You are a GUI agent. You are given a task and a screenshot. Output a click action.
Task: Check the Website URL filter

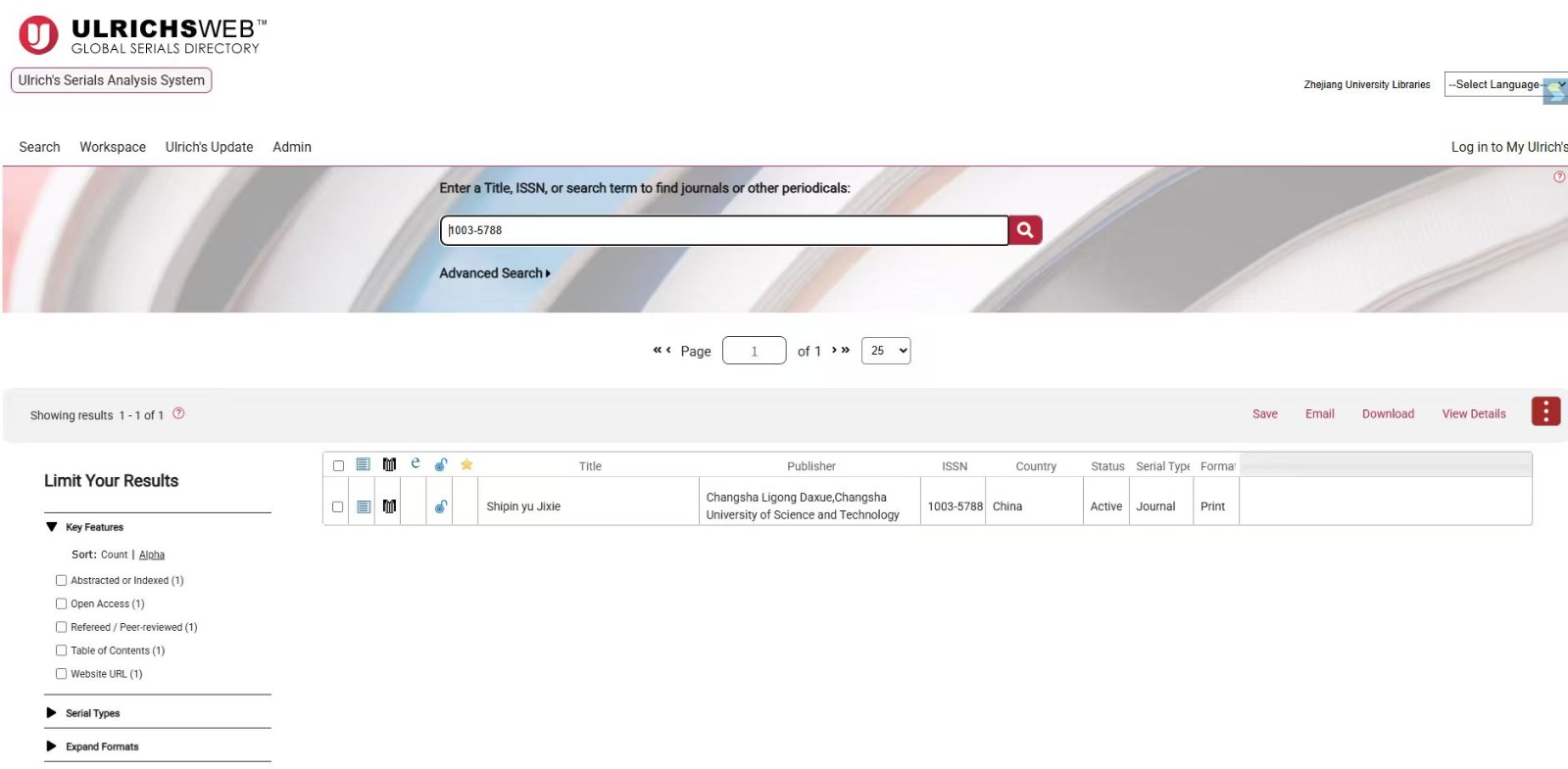coord(61,674)
